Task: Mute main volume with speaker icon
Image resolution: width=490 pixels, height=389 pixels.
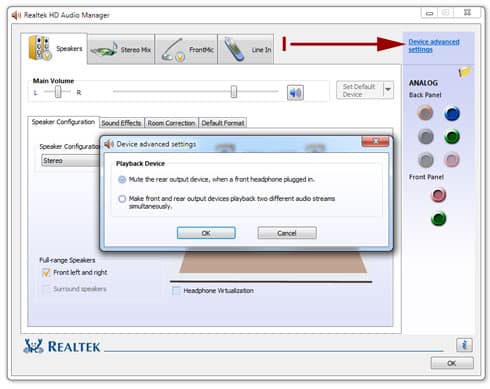Action: coord(295,93)
